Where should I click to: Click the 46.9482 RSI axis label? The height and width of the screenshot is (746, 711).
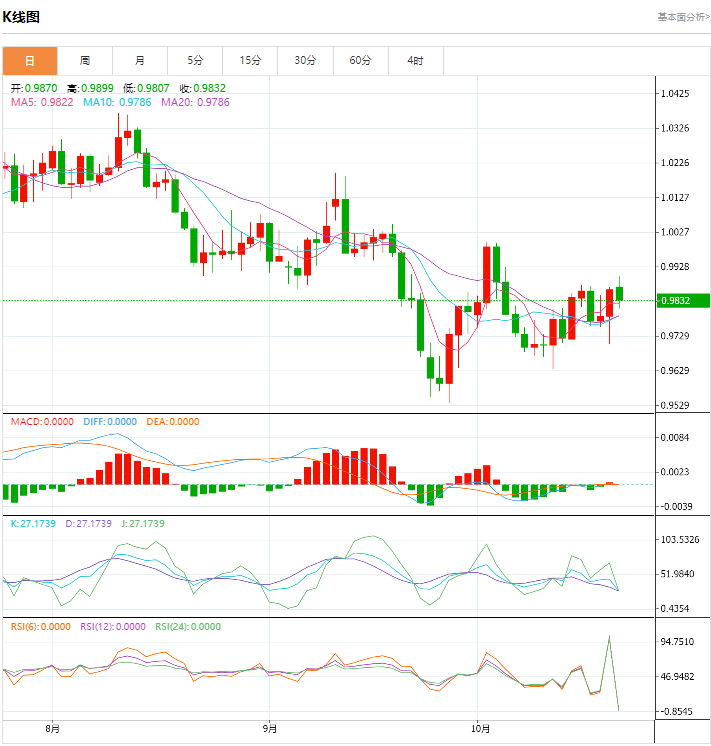pos(678,677)
